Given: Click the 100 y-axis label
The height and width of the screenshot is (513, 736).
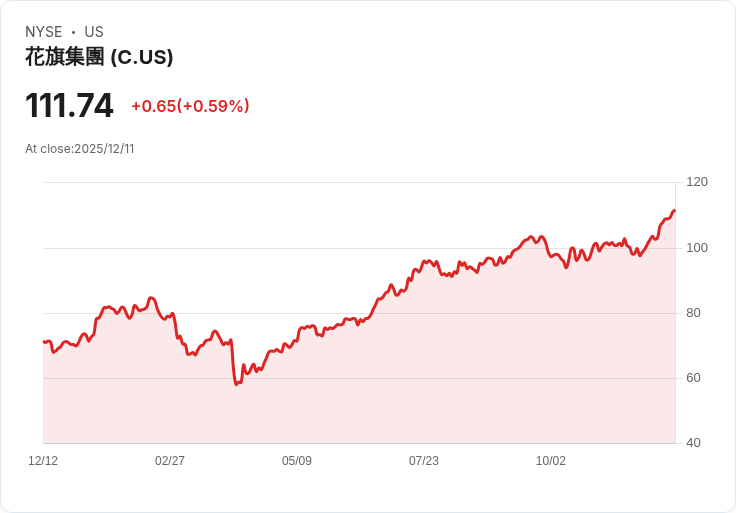Looking at the screenshot, I should pos(697,247).
